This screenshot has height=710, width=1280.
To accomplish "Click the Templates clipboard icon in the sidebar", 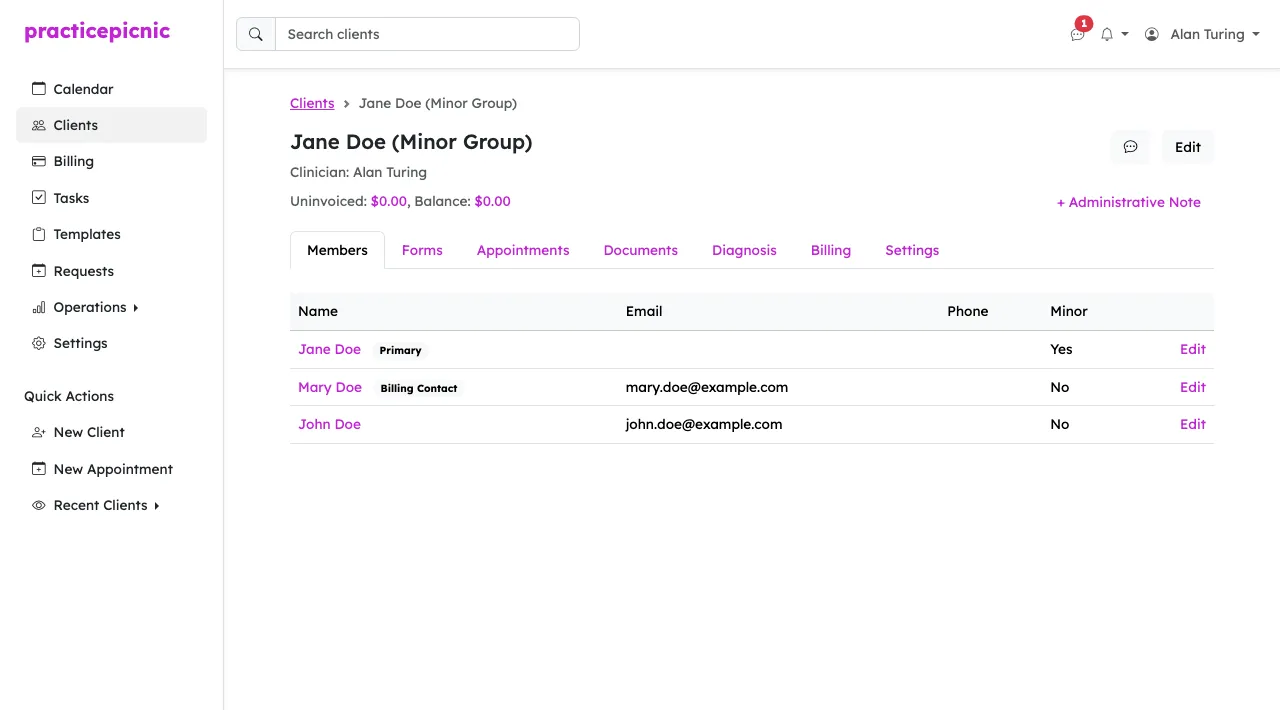I will pos(39,234).
